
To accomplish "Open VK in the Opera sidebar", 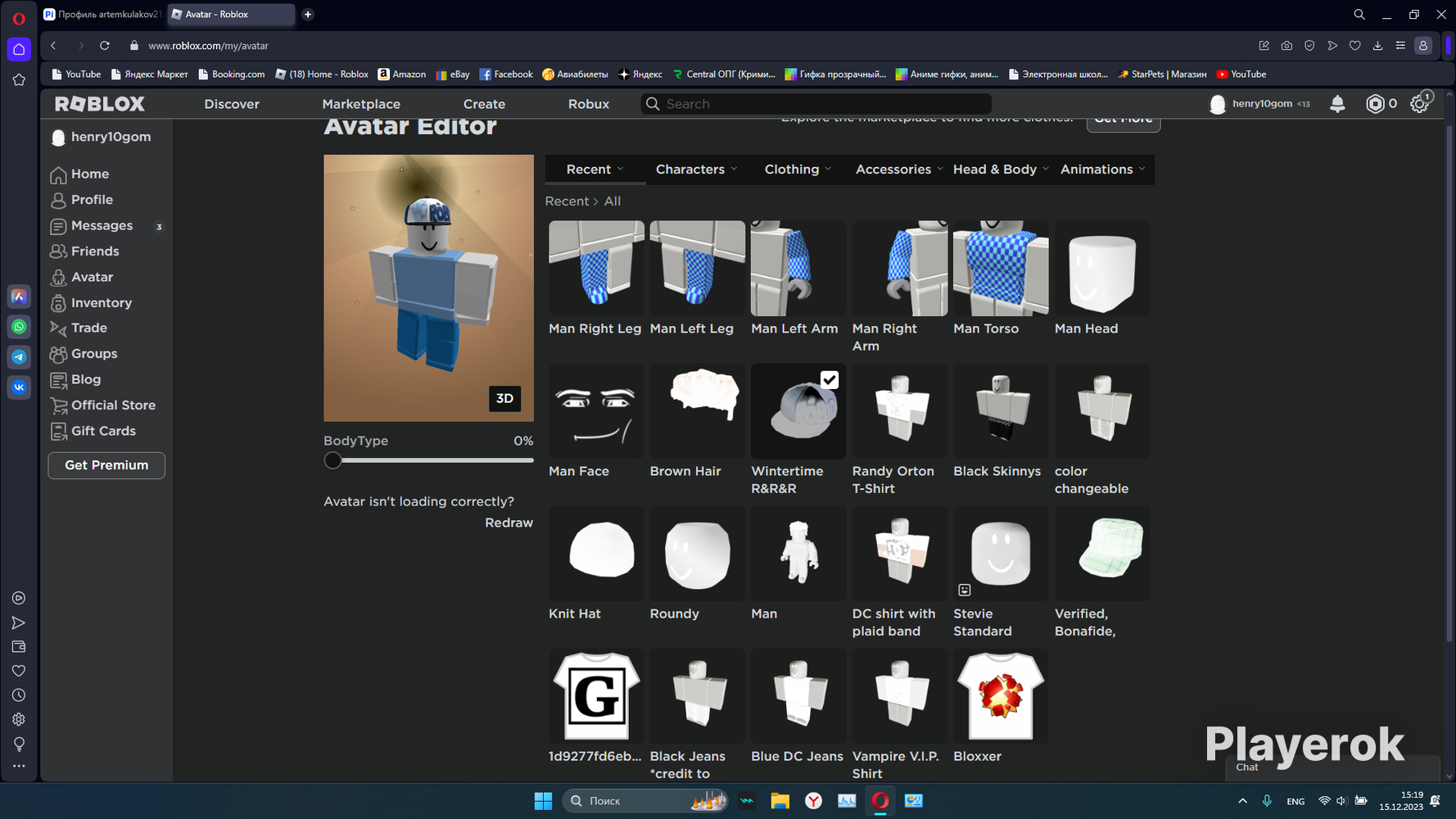I will (19, 387).
